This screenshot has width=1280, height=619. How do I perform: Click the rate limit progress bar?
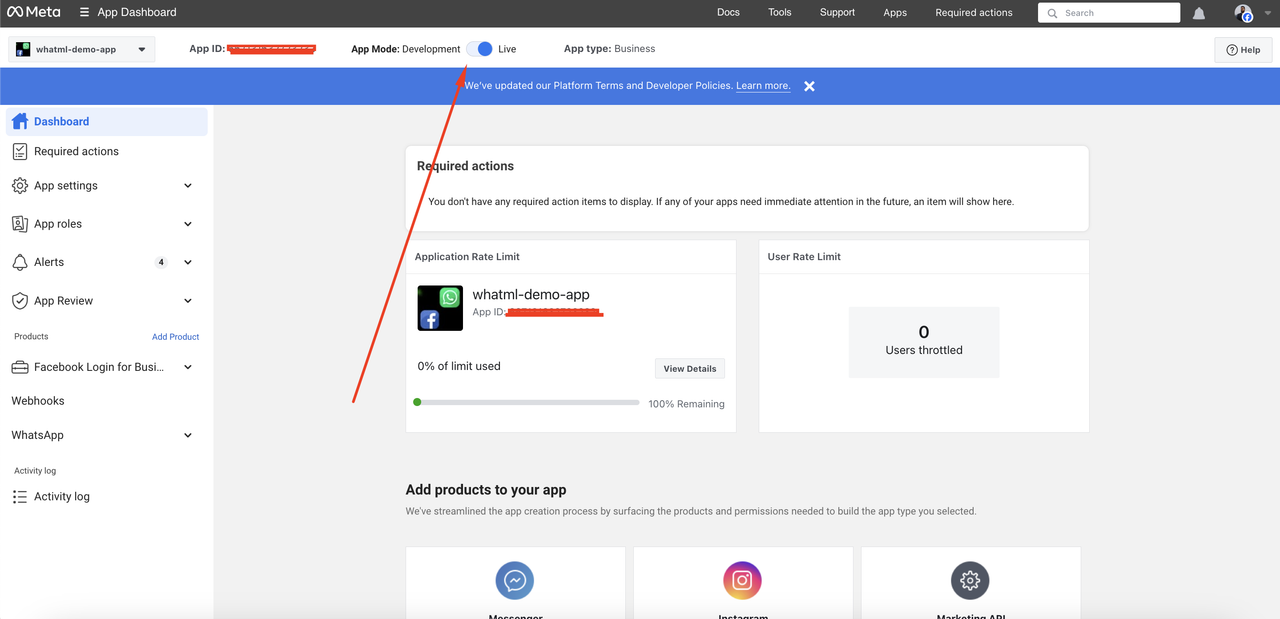pos(526,402)
